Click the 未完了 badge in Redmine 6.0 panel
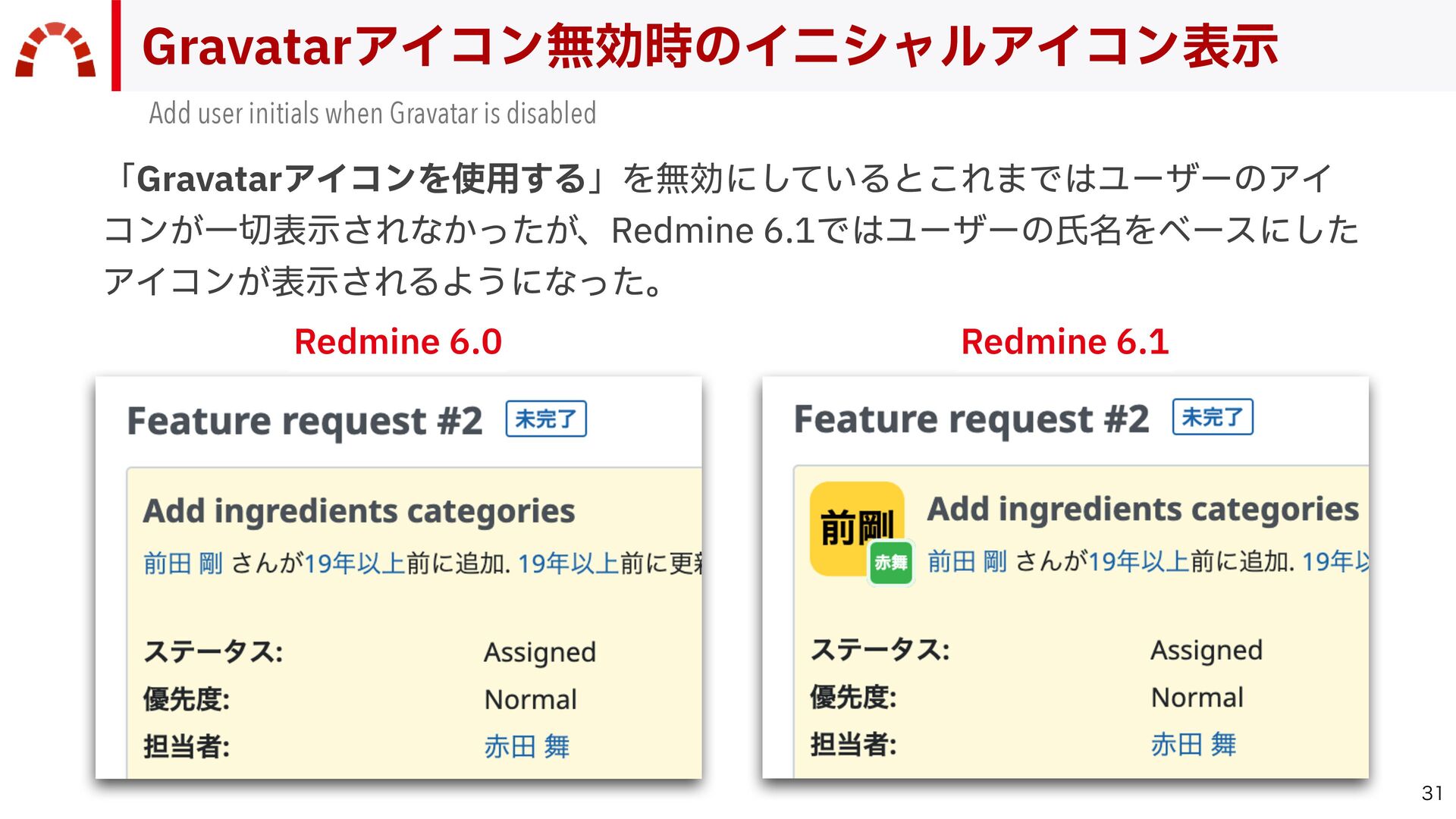The height and width of the screenshot is (819, 1456). pos(546,419)
